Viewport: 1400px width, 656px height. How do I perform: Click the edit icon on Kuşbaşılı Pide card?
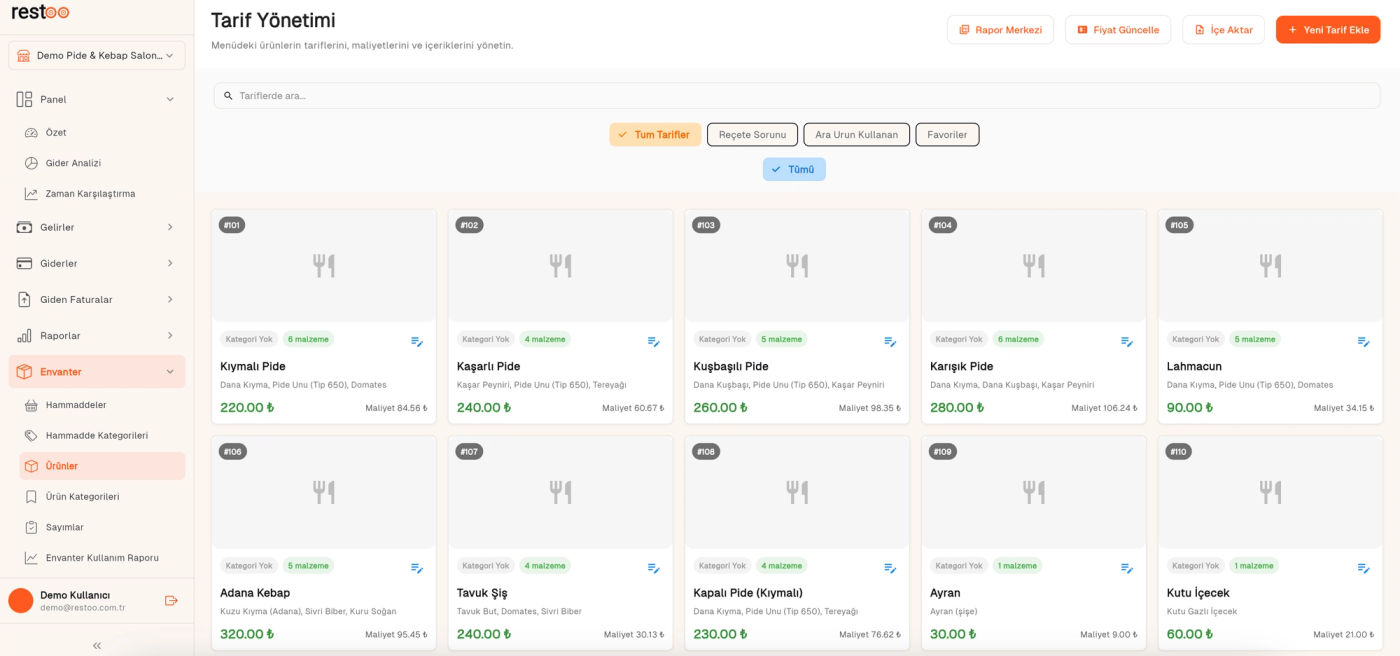(890, 341)
